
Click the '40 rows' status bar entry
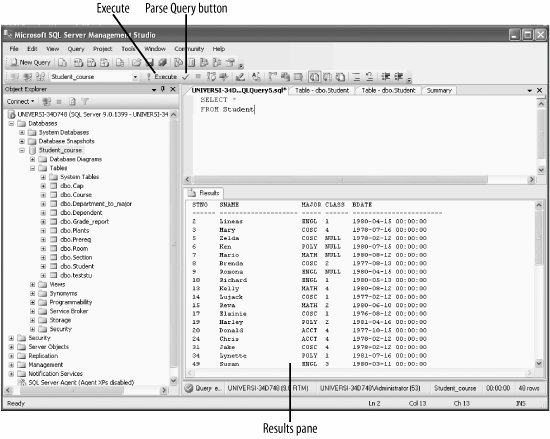coord(529,388)
